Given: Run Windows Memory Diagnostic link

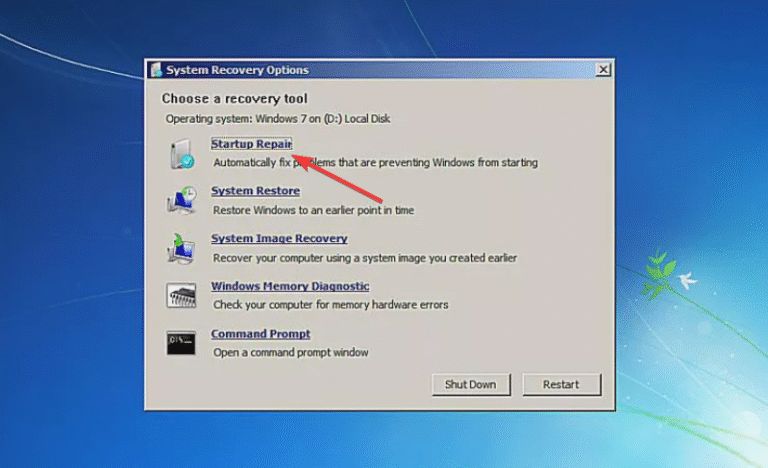Looking at the screenshot, I should [290, 286].
